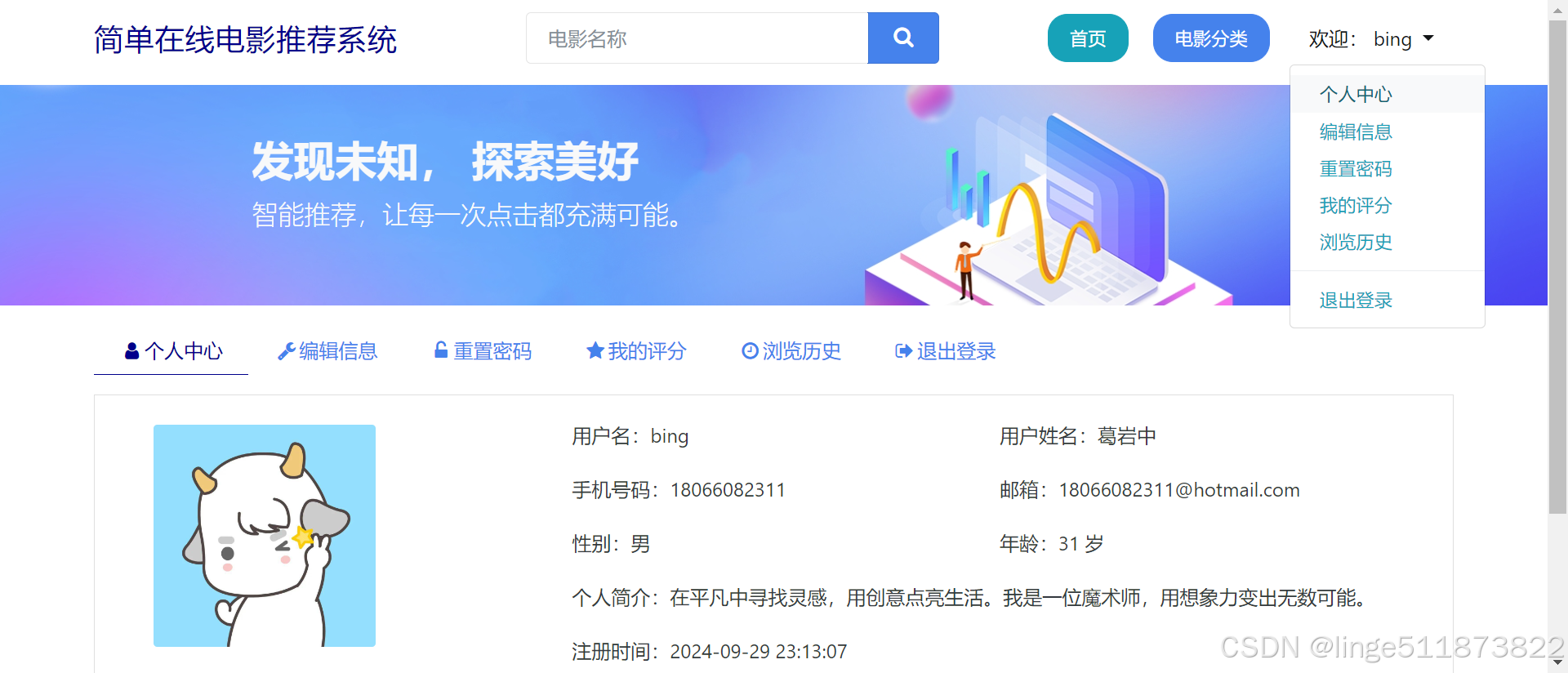Collapse the bing user dropdown caret
This screenshot has width=1568, height=673.
click(x=1428, y=38)
